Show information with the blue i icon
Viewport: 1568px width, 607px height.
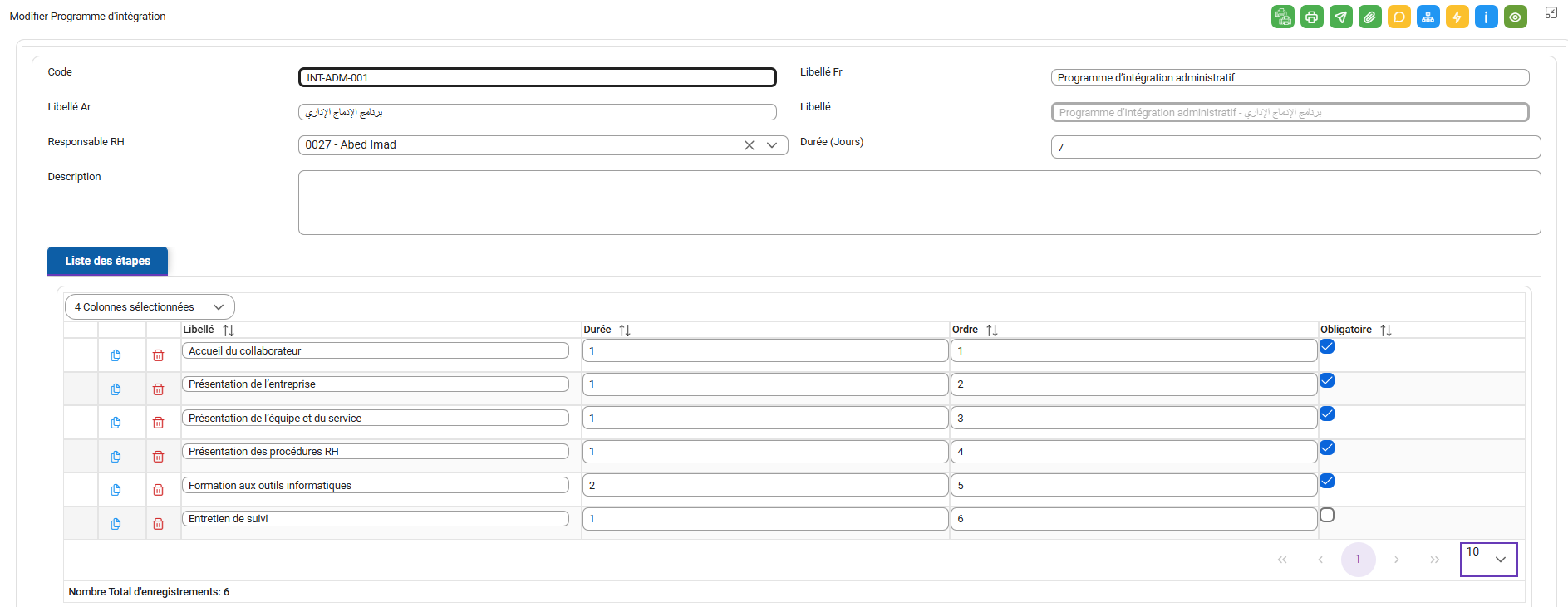[x=1486, y=17]
